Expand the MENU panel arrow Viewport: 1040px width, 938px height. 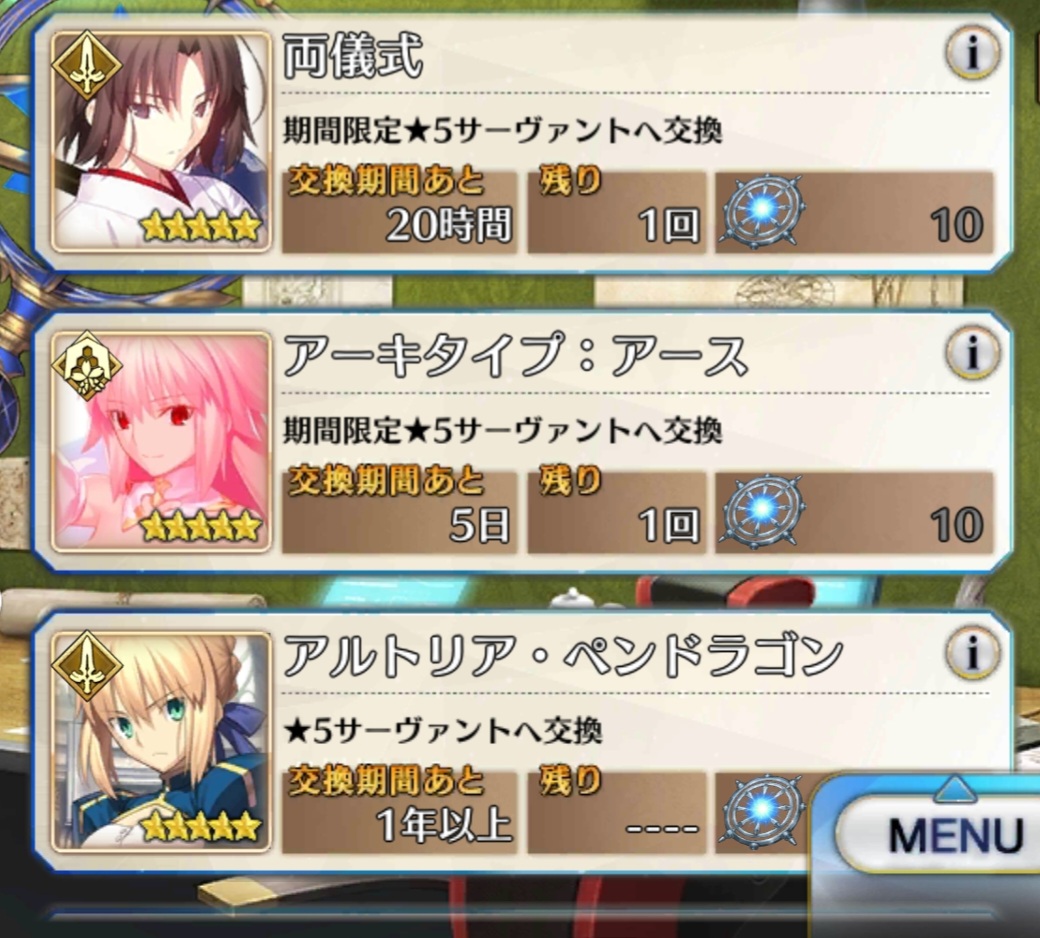point(955,789)
